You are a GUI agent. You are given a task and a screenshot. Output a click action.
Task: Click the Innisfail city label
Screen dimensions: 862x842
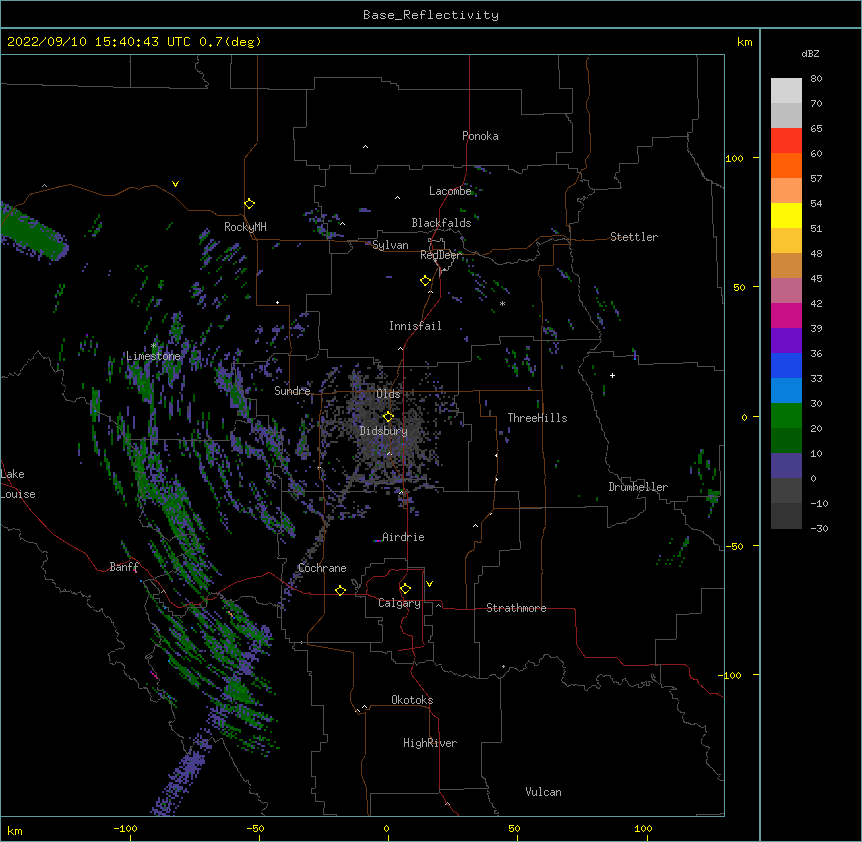(x=415, y=326)
